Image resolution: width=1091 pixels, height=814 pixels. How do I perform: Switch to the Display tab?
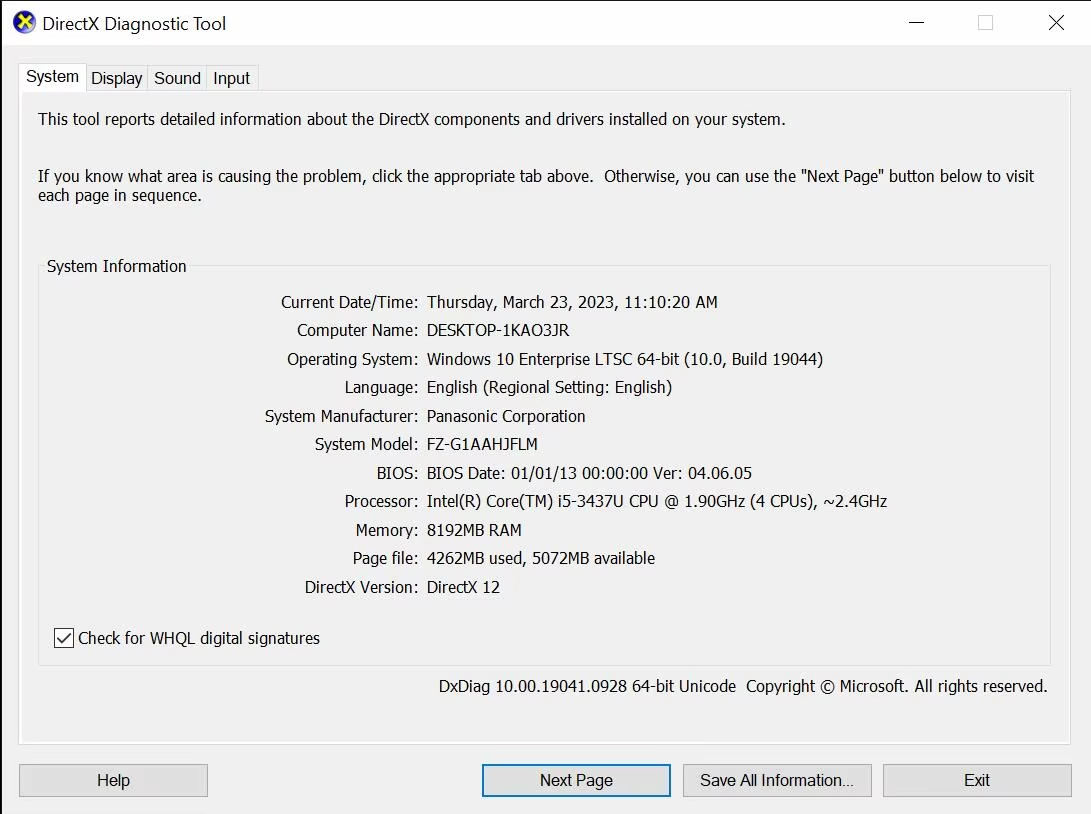[116, 78]
